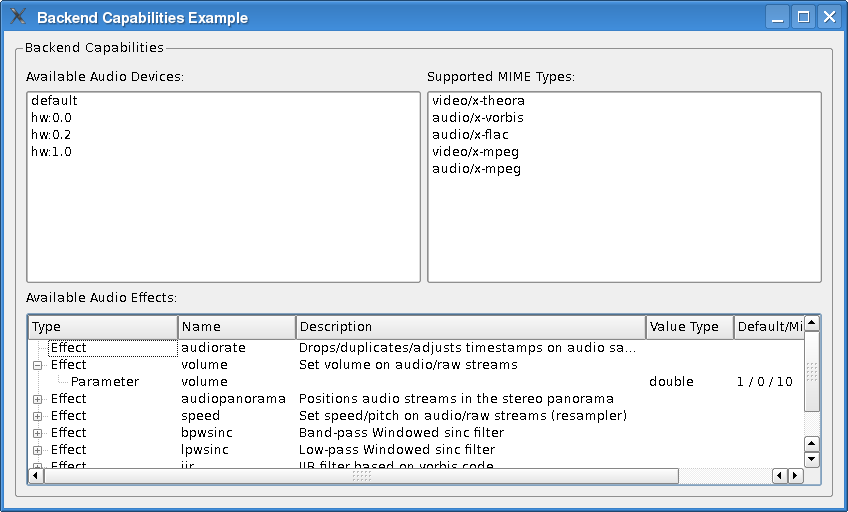Expand the bpwsinc effect row

[38, 433]
